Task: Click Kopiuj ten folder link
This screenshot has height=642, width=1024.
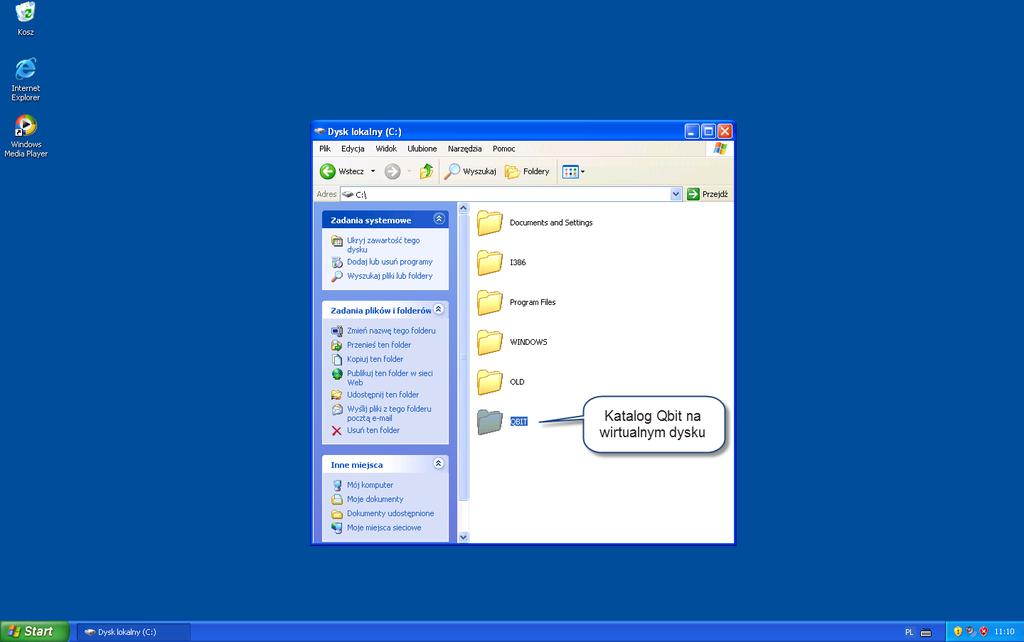Action: [x=375, y=359]
